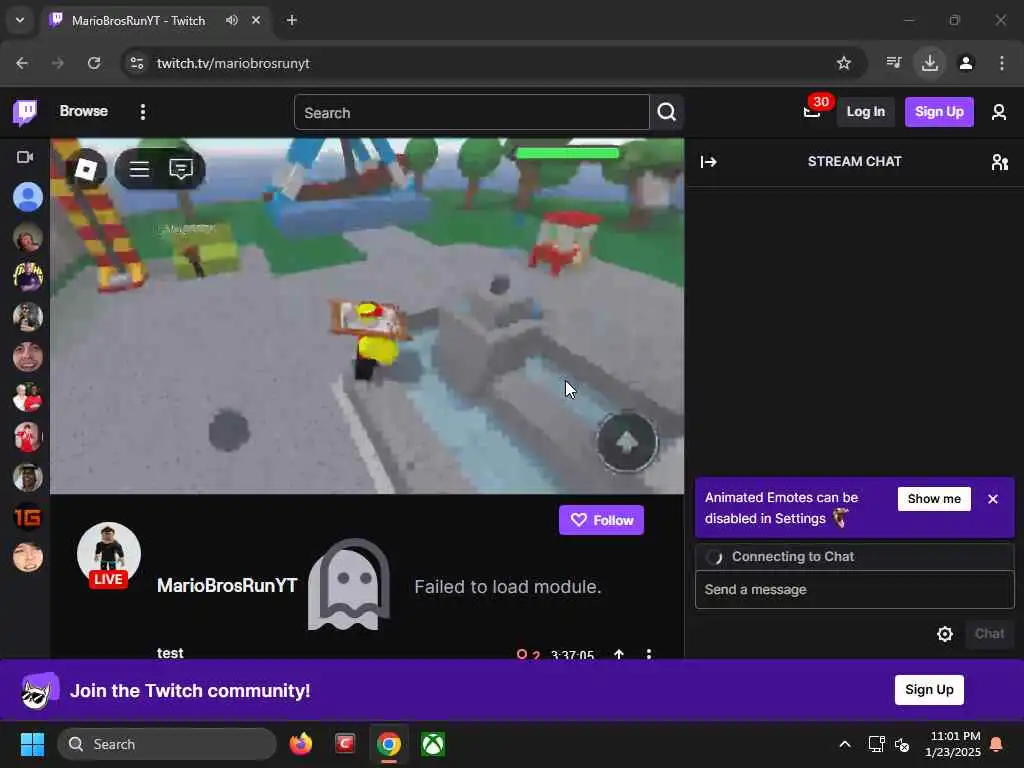Viewport: 1024px width, 768px height.
Task: Click the chat bubble icon in stream video
Action: point(181,169)
